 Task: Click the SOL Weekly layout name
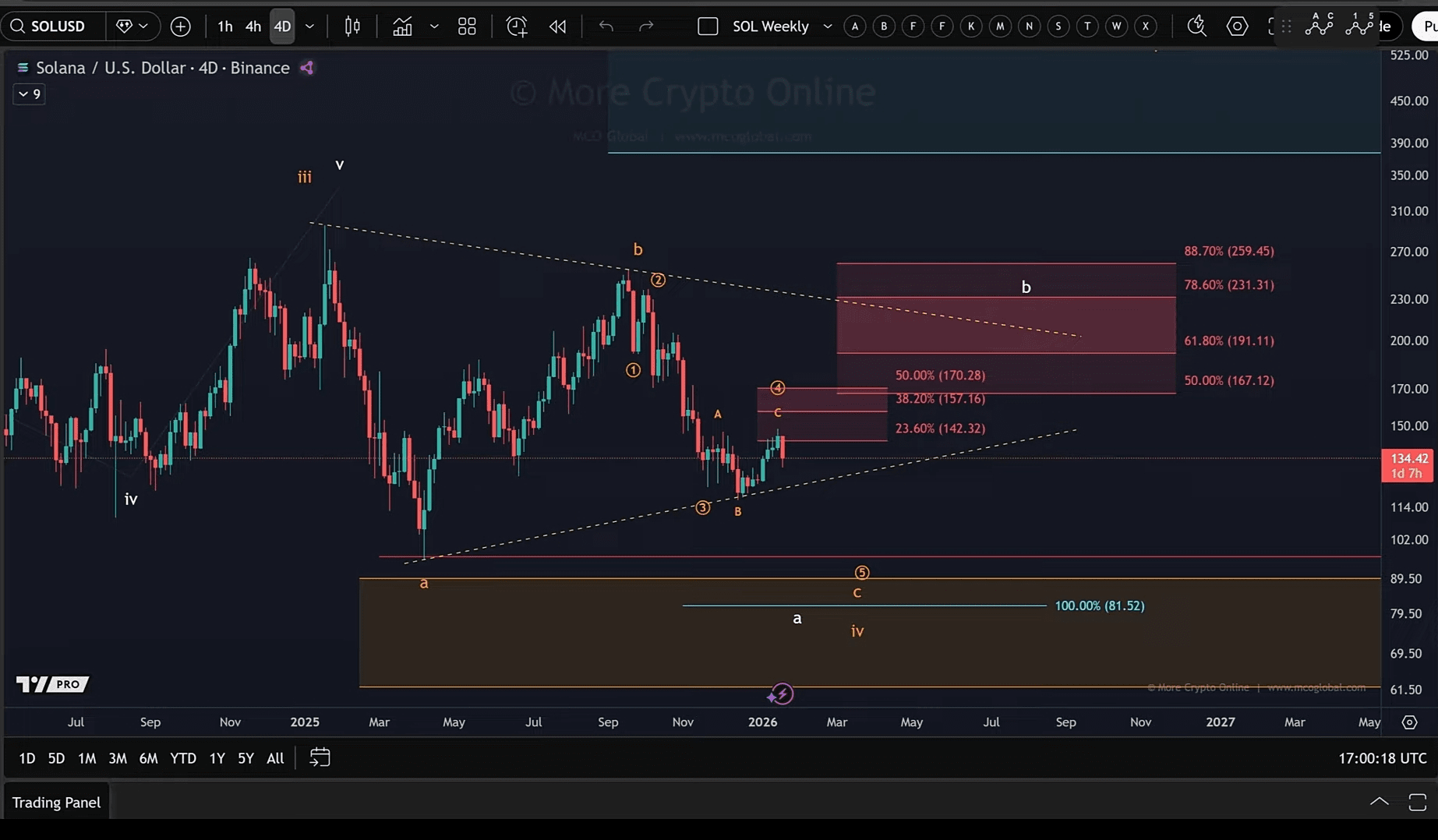tap(770, 26)
